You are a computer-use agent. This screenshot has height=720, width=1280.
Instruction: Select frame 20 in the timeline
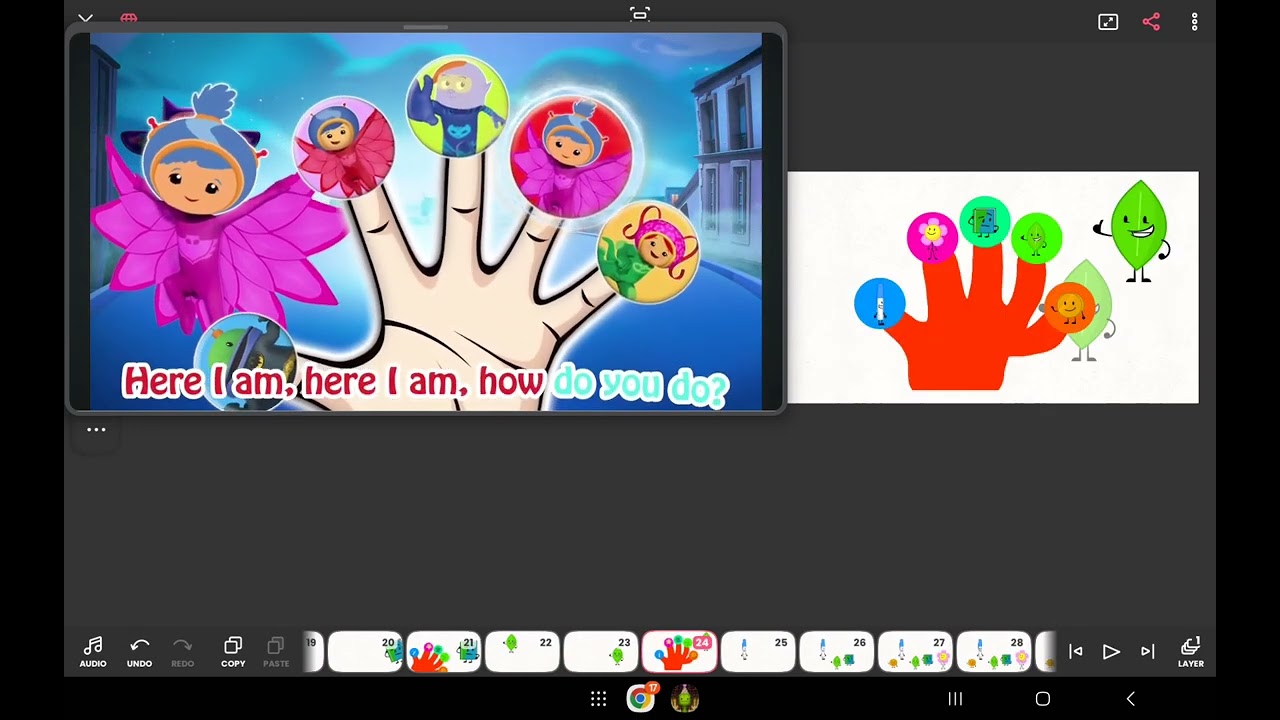click(365, 652)
